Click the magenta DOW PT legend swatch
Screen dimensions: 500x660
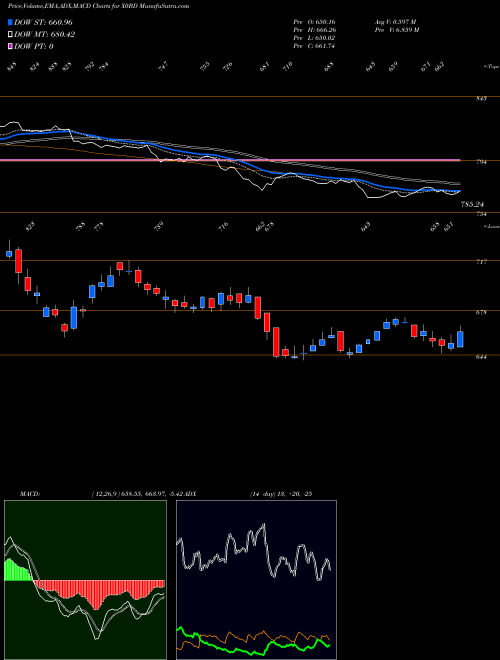tap(10, 46)
